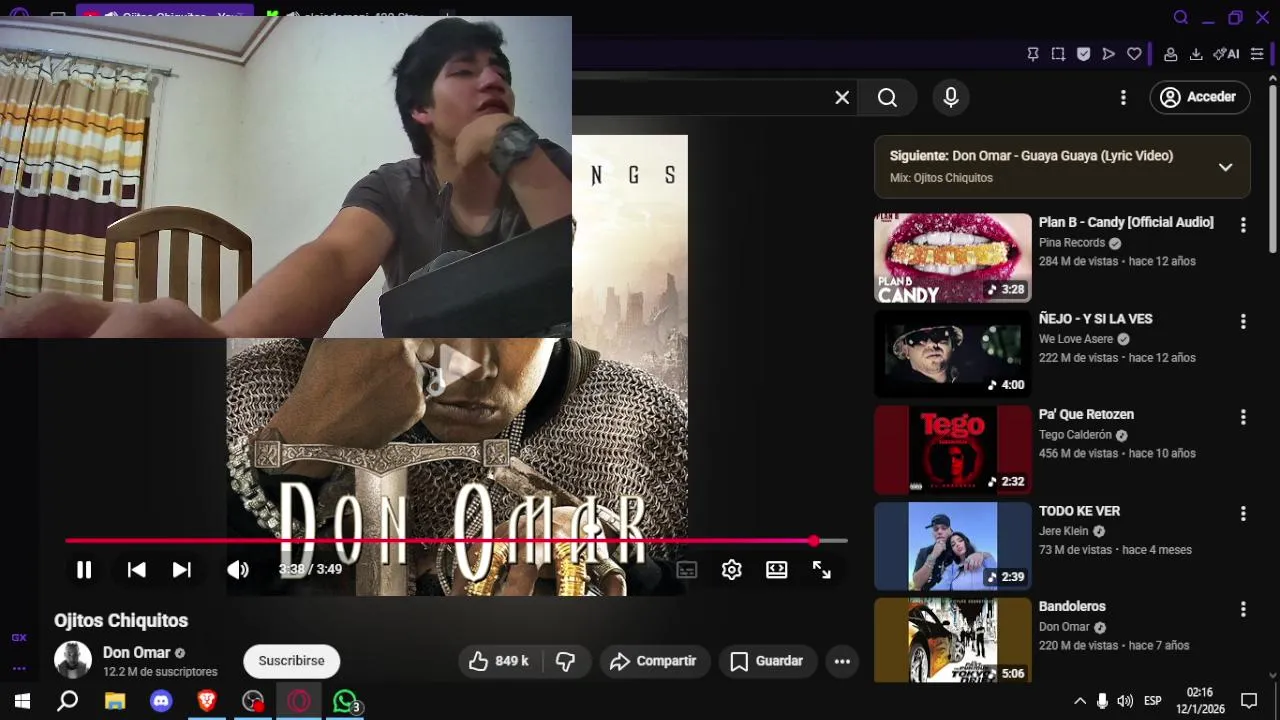Open Plan B - Candy video thumbnail
This screenshot has width=1280, height=720.
(952, 258)
